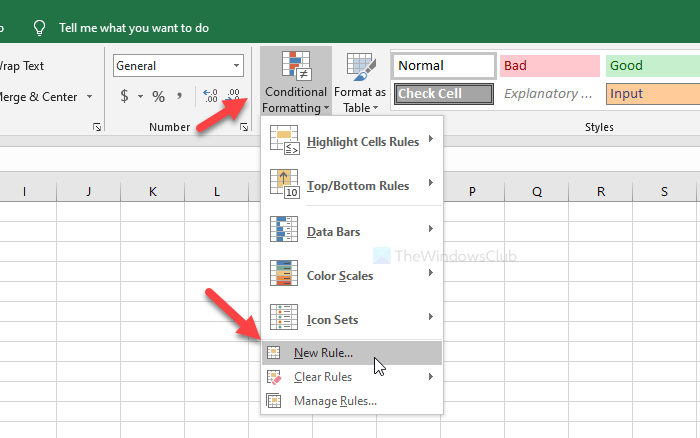Apply Percent Style to the cells
This screenshot has width=700, height=438.
[x=158, y=96]
